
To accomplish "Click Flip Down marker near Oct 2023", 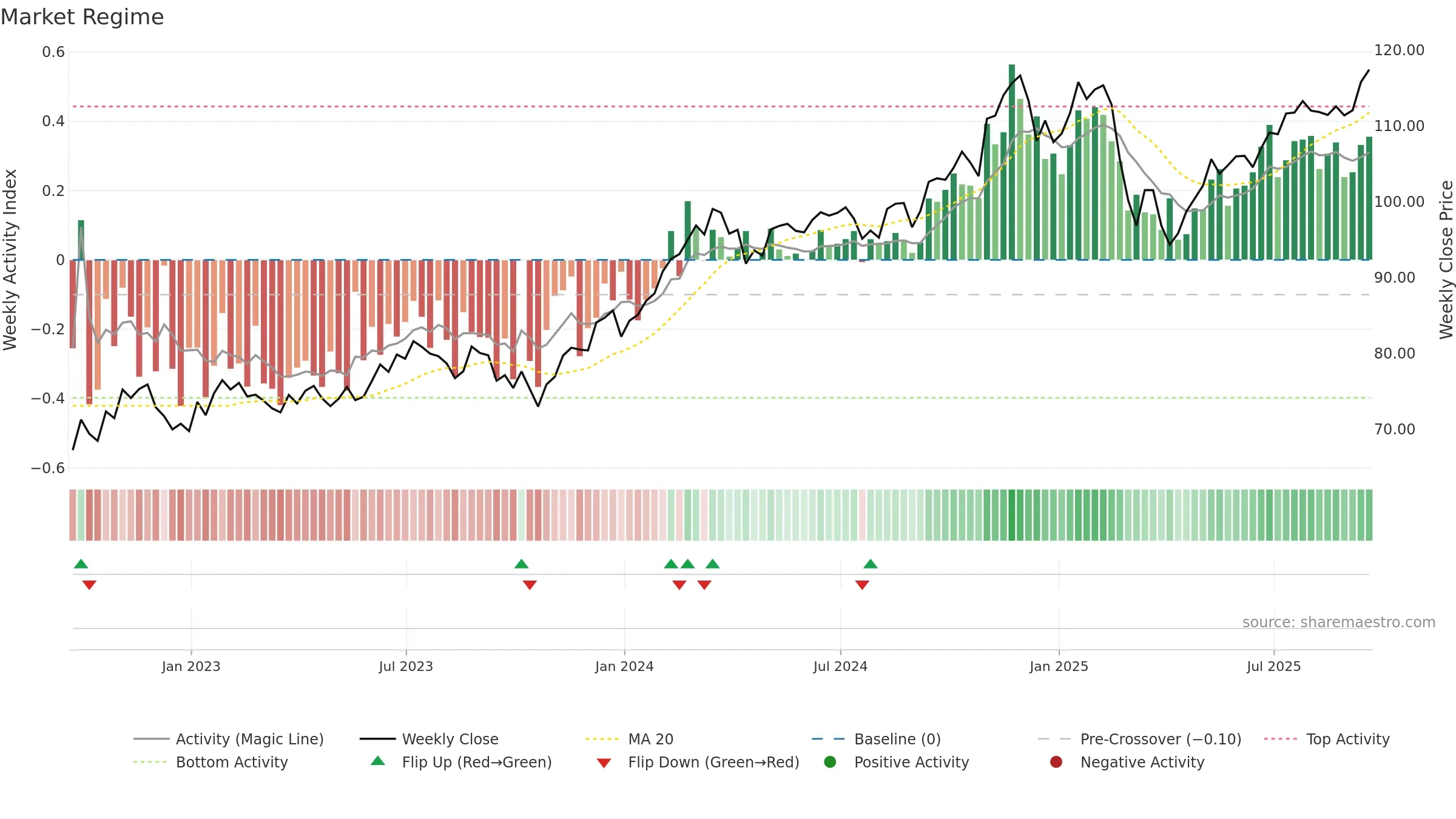I will 530,585.
